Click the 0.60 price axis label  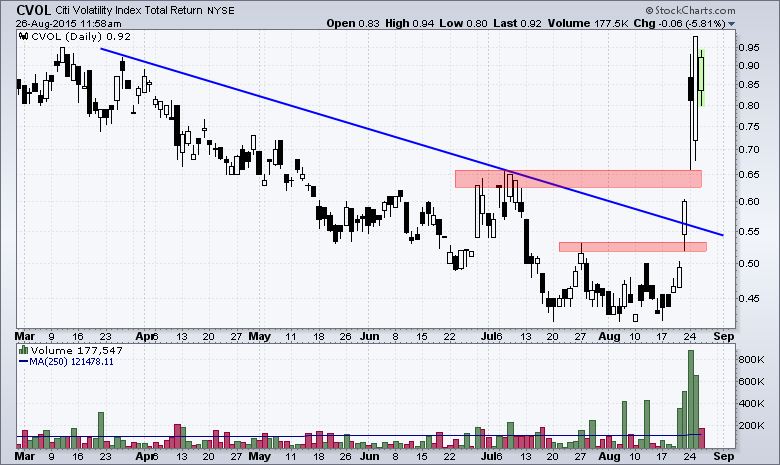tap(749, 202)
